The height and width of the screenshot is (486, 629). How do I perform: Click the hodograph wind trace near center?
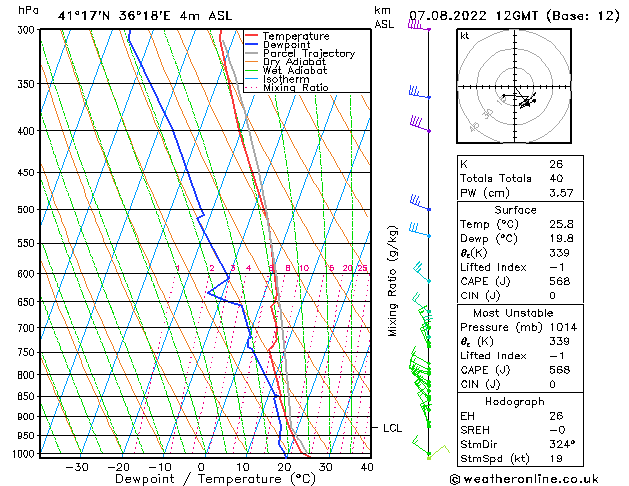pyautogui.click(x=522, y=99)
